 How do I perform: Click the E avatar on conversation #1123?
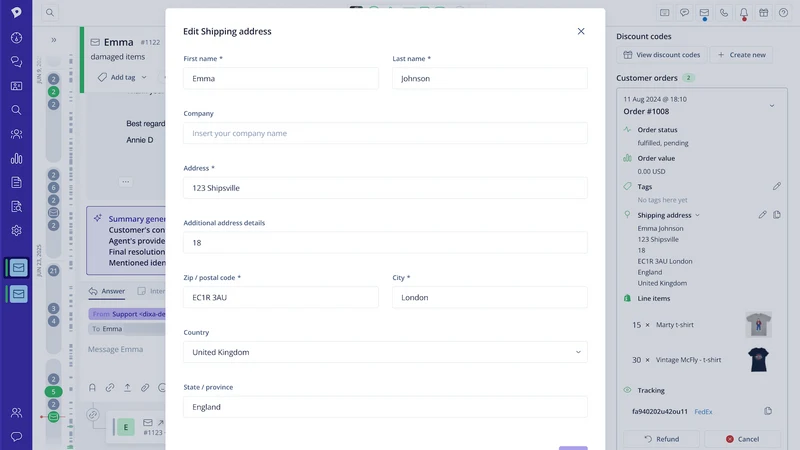[126, 427]
